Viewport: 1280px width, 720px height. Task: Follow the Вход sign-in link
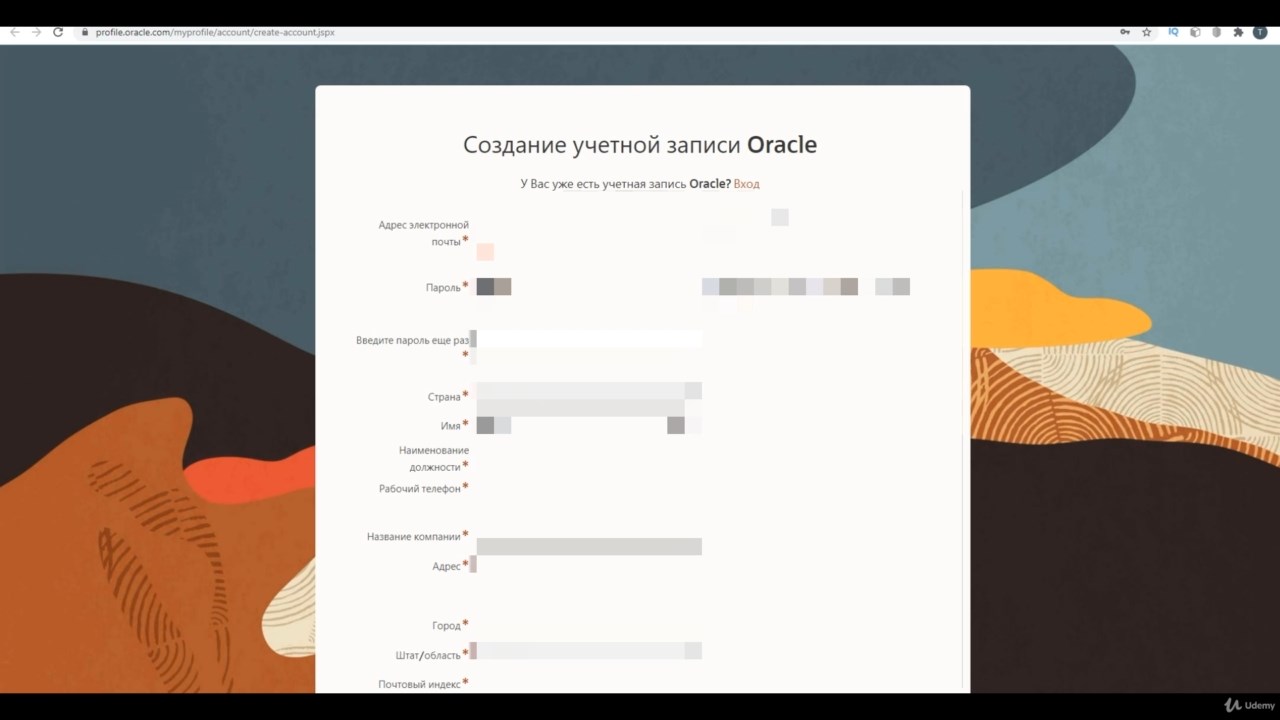(746, 184)
